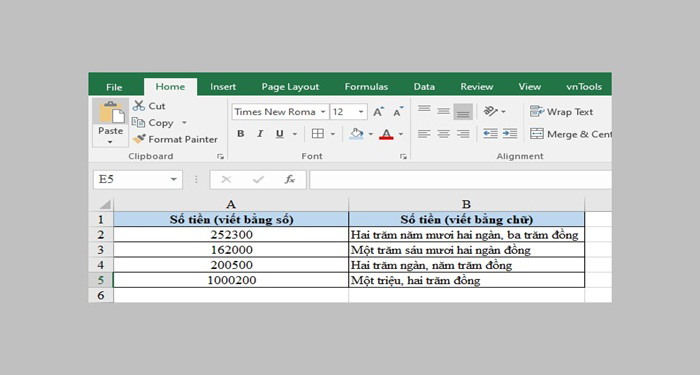This screenshot has width=700, height=375.
Task: Select cell containing 1000200
Action: click(231, 280)
